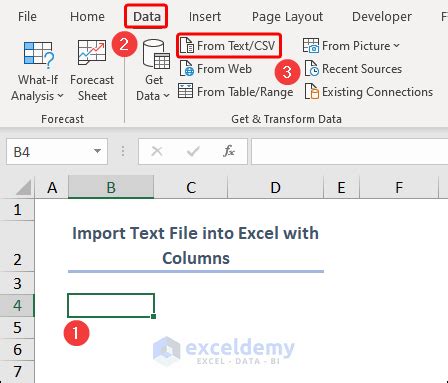Select row 2 header
This screenshot has height=383, width=448.
(x=17, y=246)
